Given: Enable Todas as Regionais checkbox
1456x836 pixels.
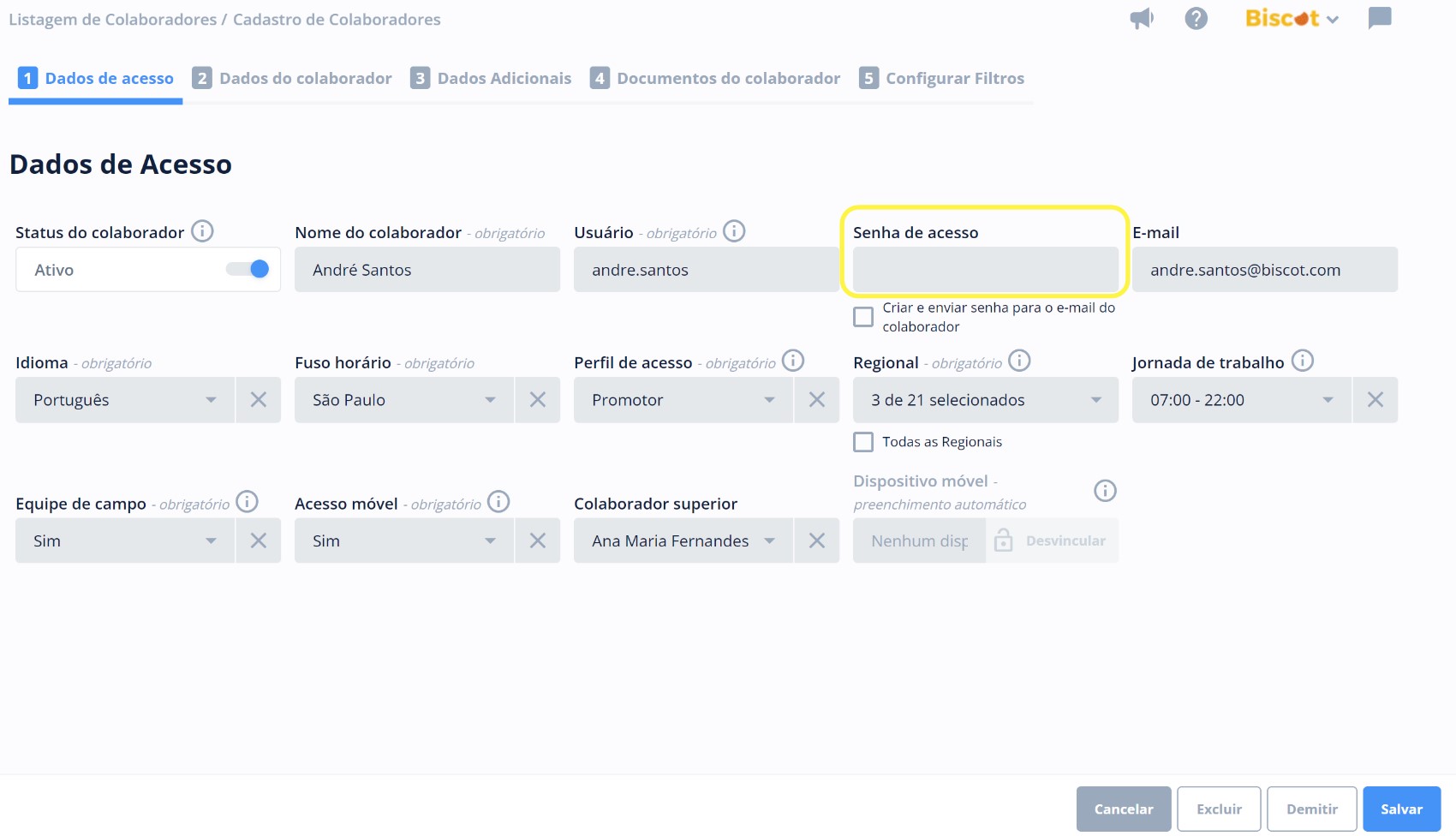Looking at the screenshot, I should coord(863,442).
